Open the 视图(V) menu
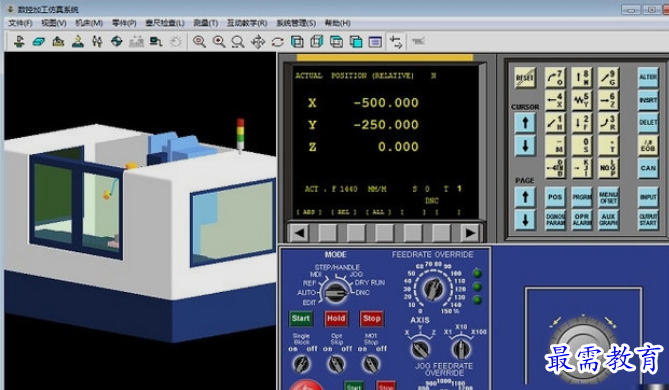Image resolution: width=669 pixels, height=390 pixels. point(54,23)
